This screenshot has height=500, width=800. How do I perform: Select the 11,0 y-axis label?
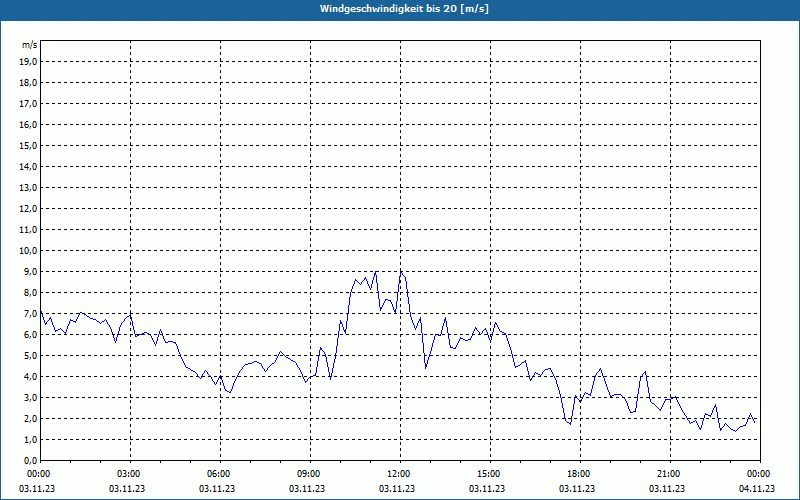[x=28, y=230]
